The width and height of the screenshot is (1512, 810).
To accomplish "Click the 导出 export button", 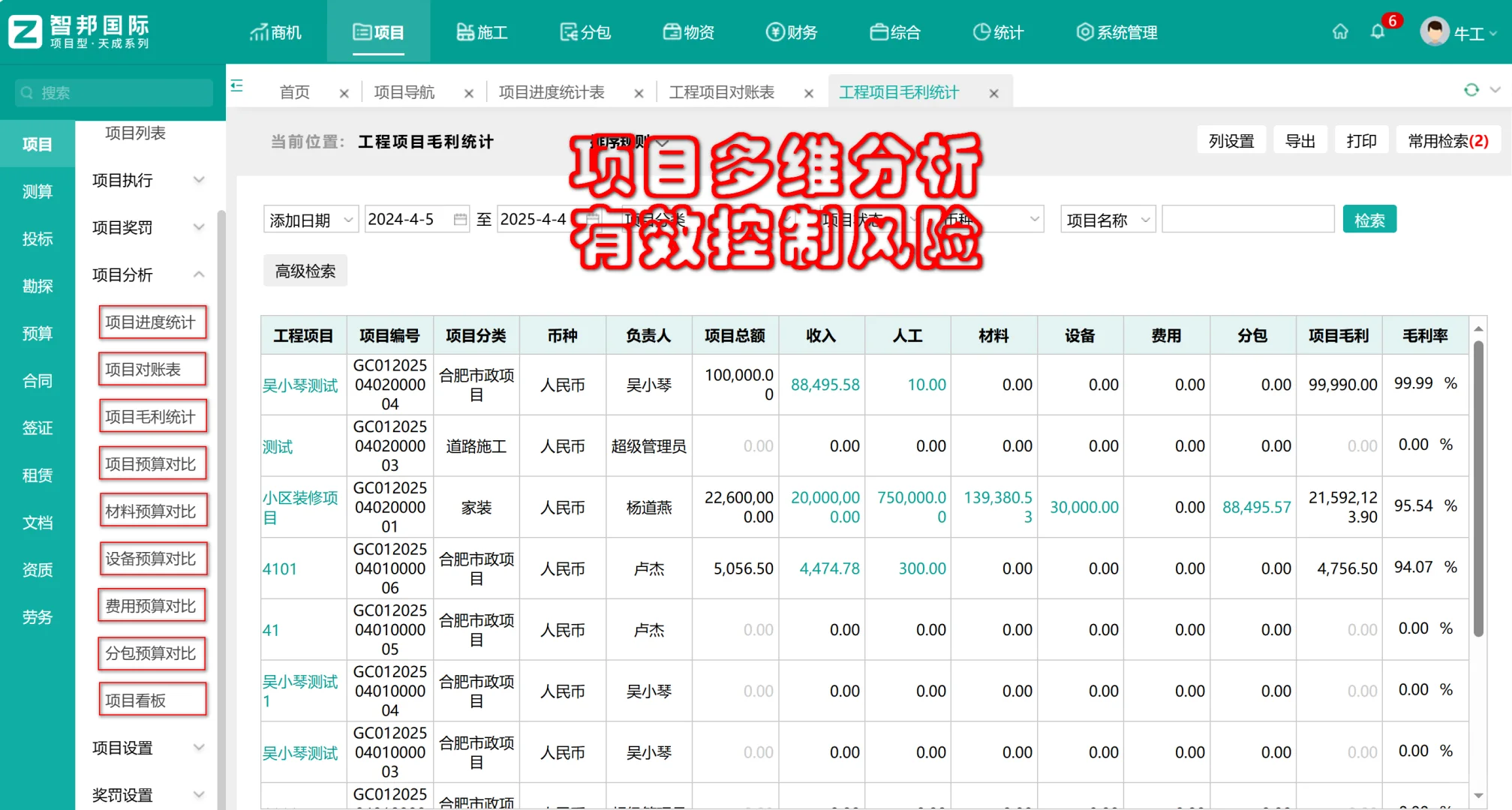I will click(x=1300, y=139).
